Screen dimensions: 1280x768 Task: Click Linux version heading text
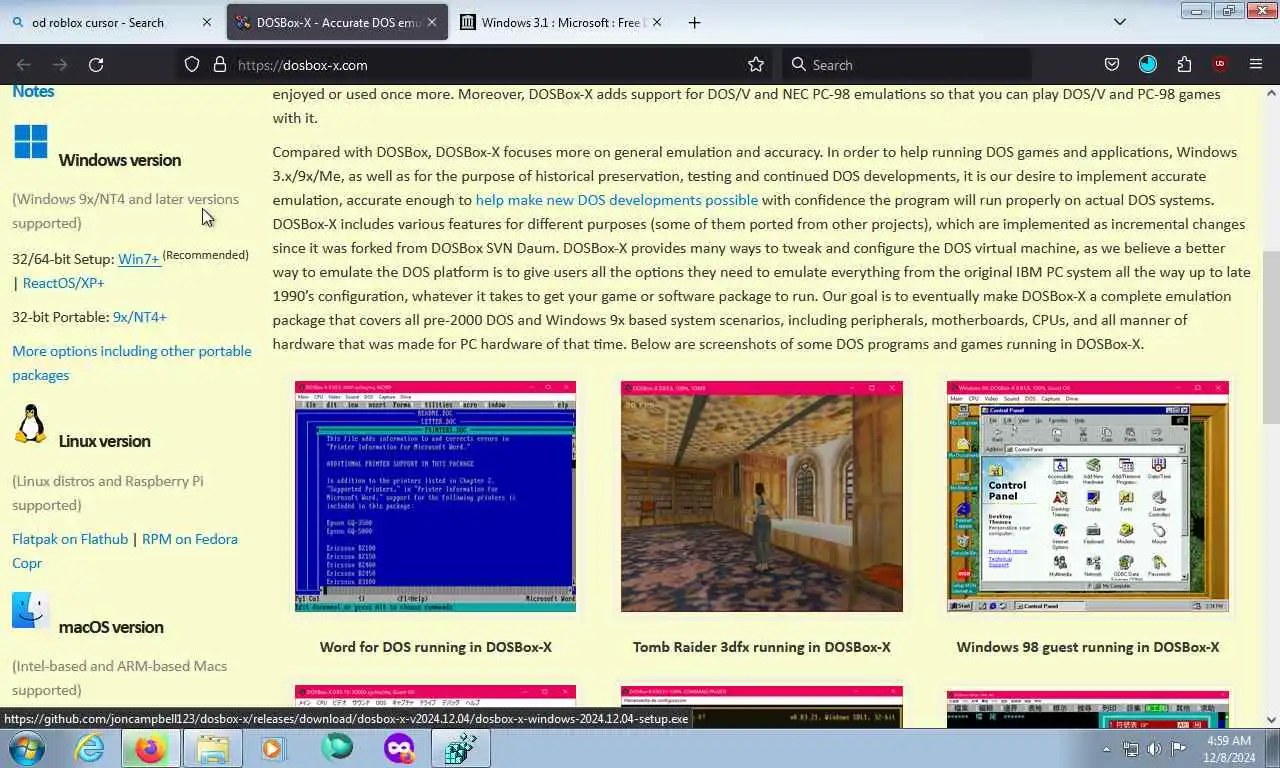coord(105,441)
